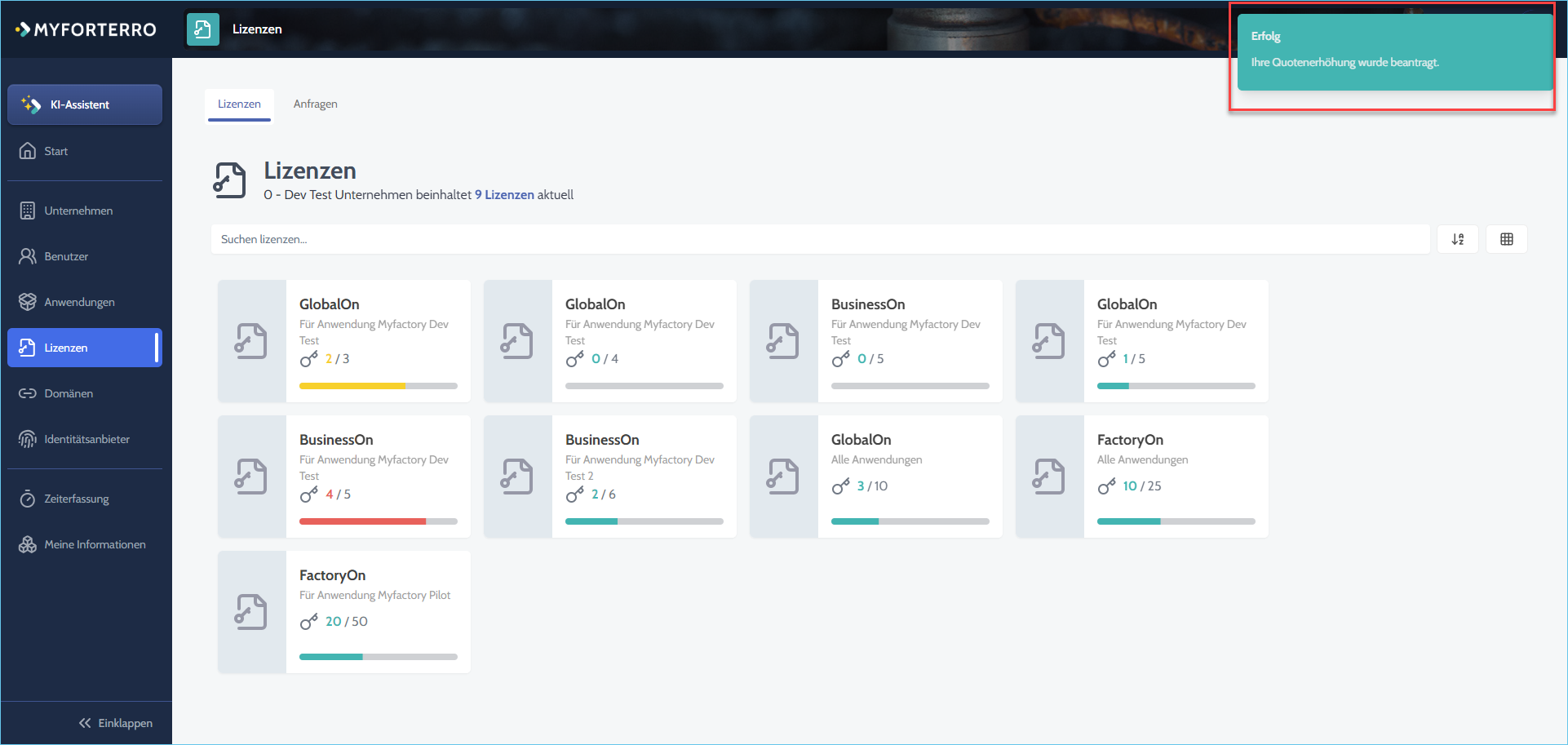Open Unternehmen in the sidebar
1568x745 pixels.
point(85,211)
